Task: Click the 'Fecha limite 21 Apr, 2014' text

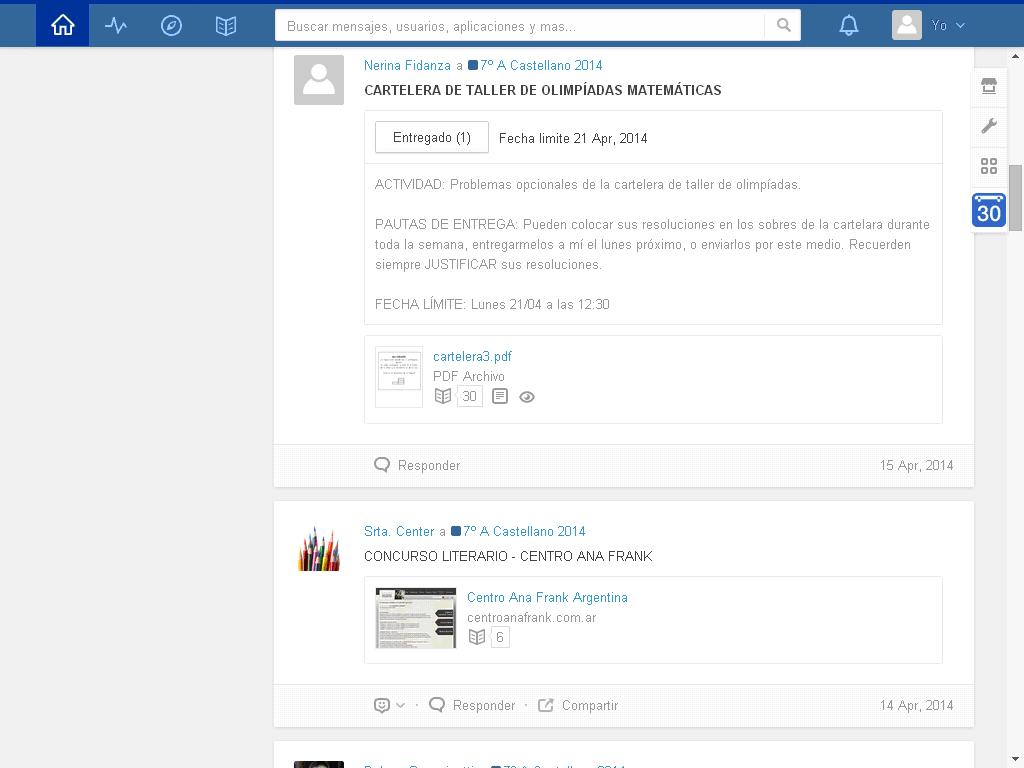Action: click(x=573, y=138)
